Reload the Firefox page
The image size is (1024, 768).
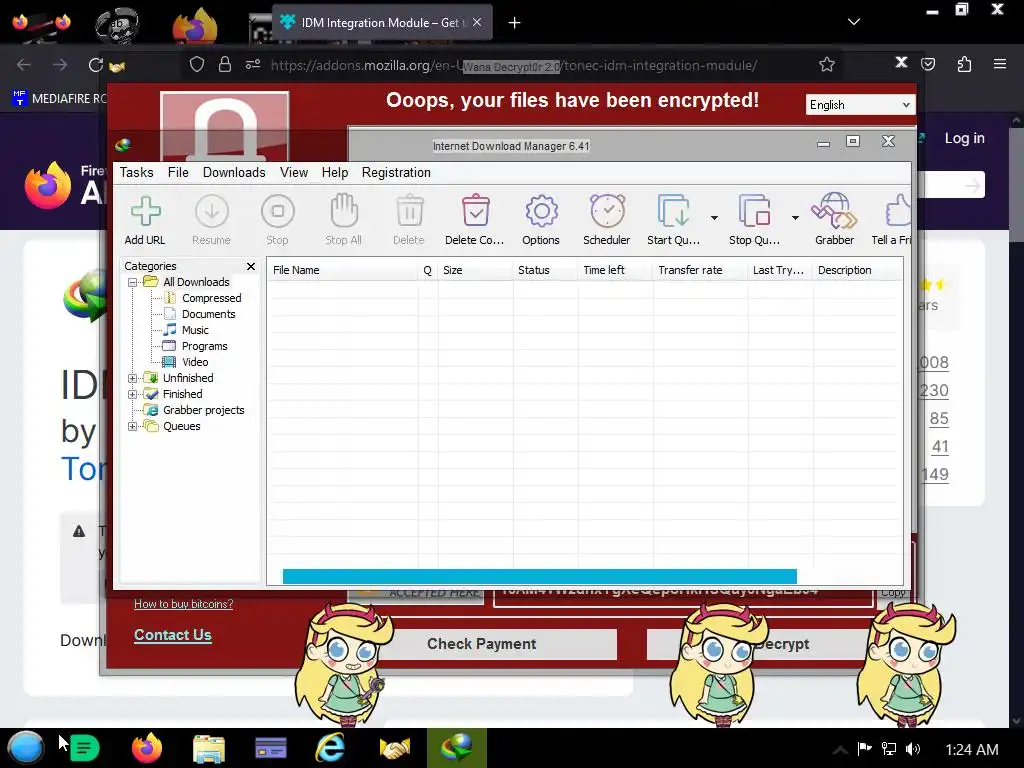click(x=96, y=65)
